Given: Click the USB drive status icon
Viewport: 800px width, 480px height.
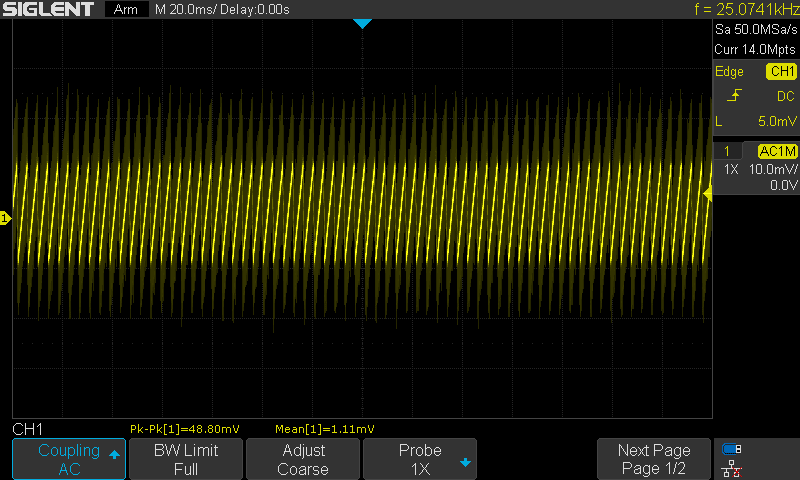Looking at the screenshot, I should [x=731, y=449].
